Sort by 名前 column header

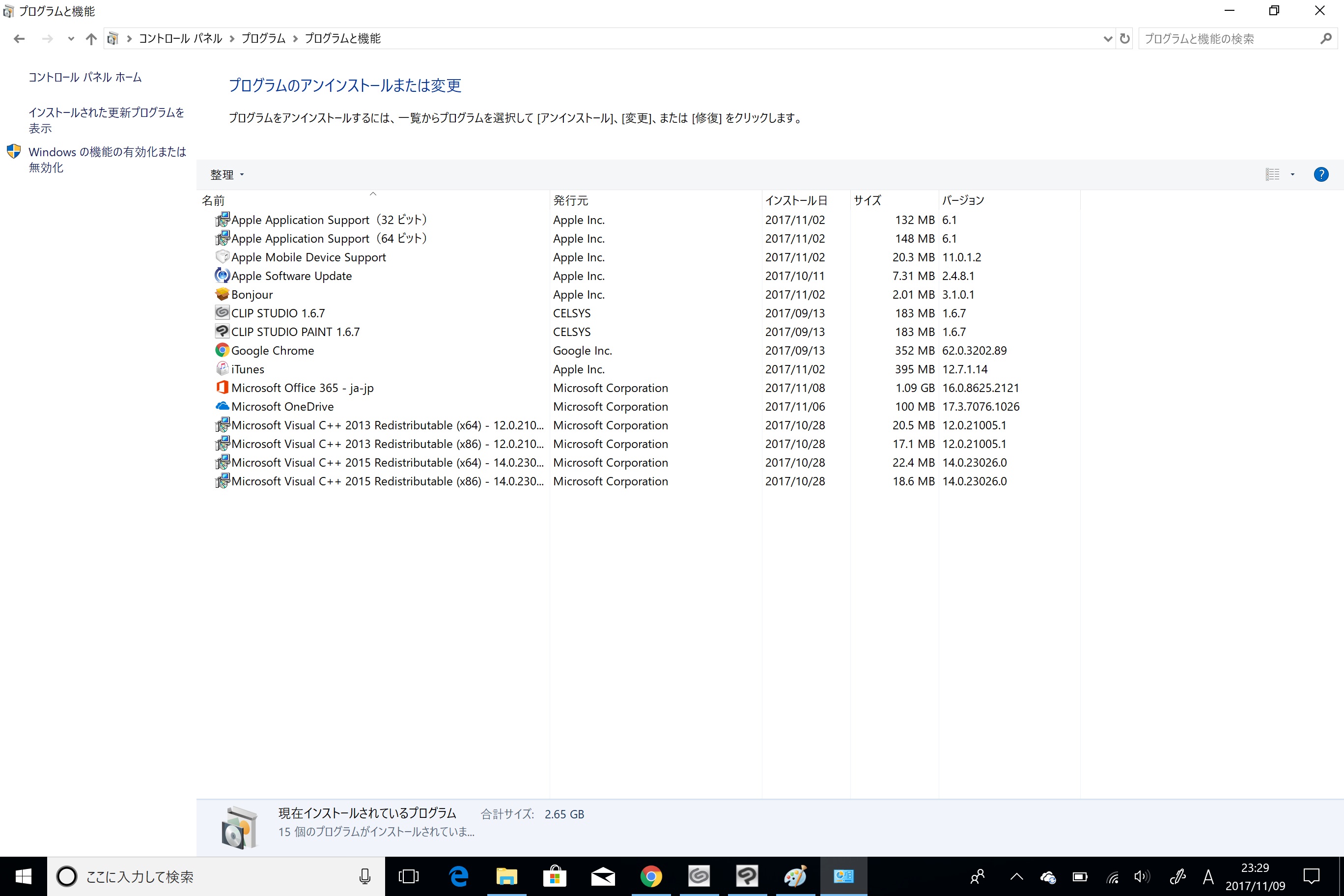pyautogui.click(x=373, y=200)
